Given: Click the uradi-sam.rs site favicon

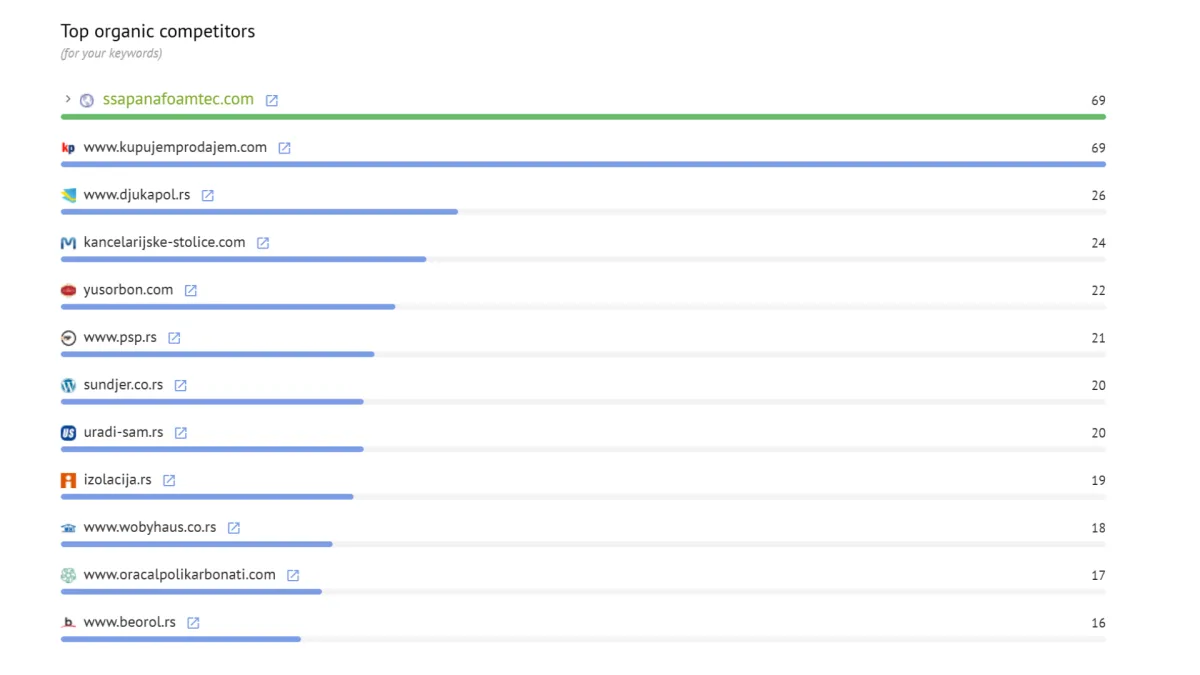Looking at the screenshot, I should (x=68, y=433).
